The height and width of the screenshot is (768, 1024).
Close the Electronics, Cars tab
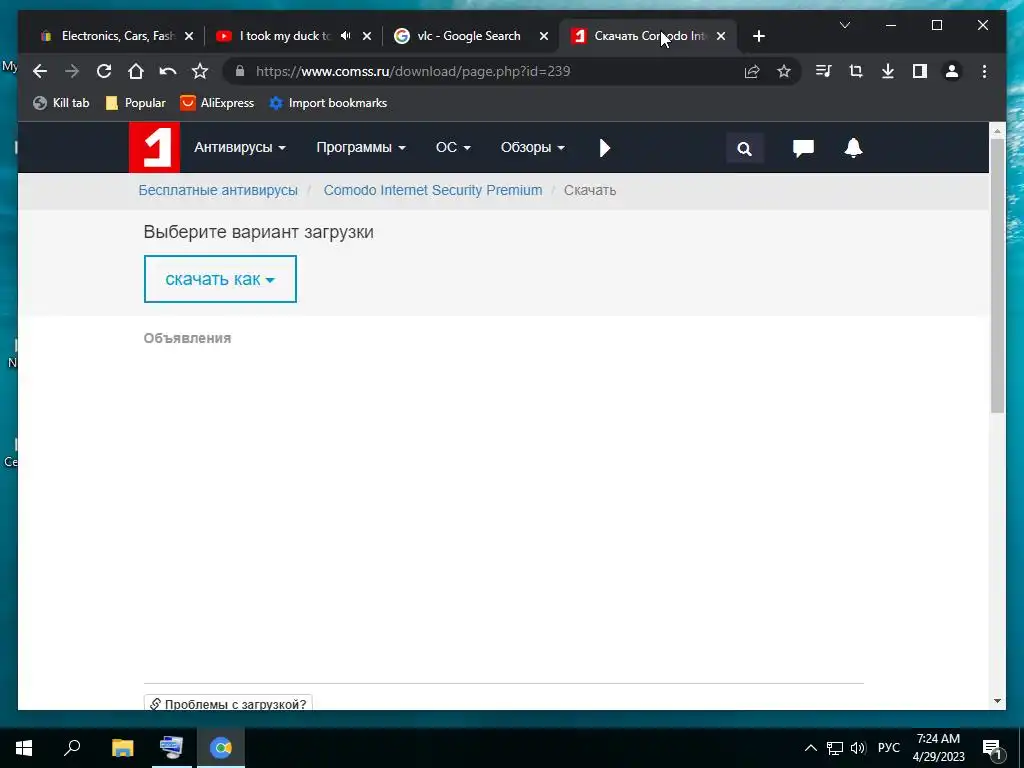(189, 36)
